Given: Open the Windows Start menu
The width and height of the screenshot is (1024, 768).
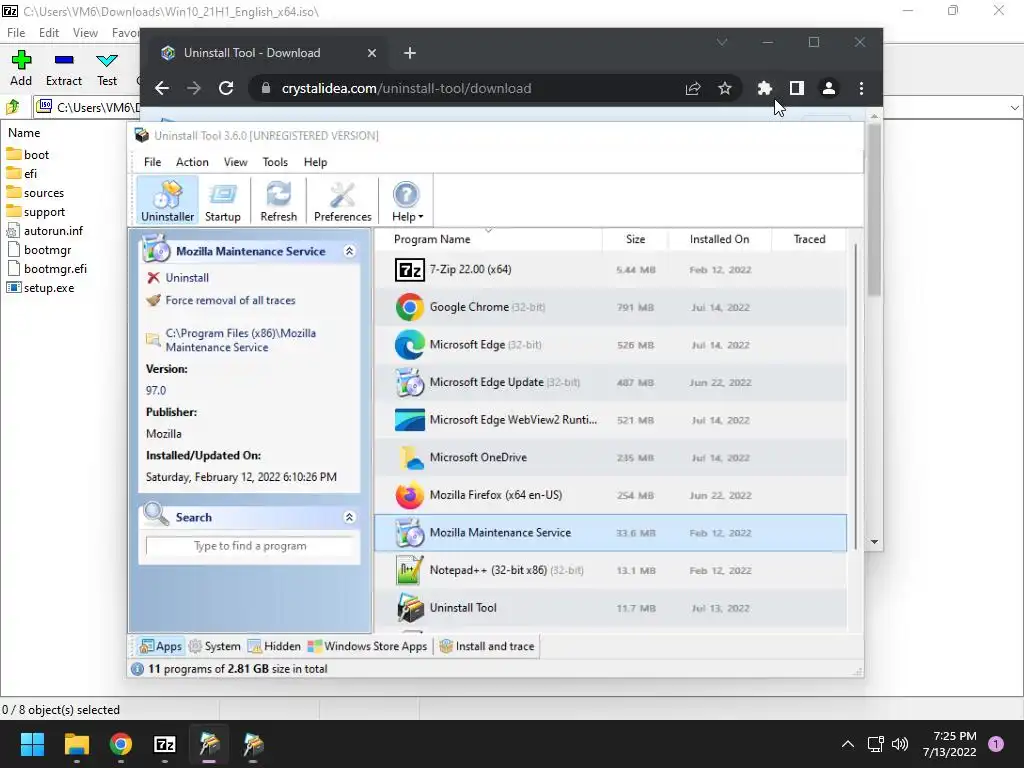Looking at the screenshot, I should pyautogui.click(x=32, y=744).
